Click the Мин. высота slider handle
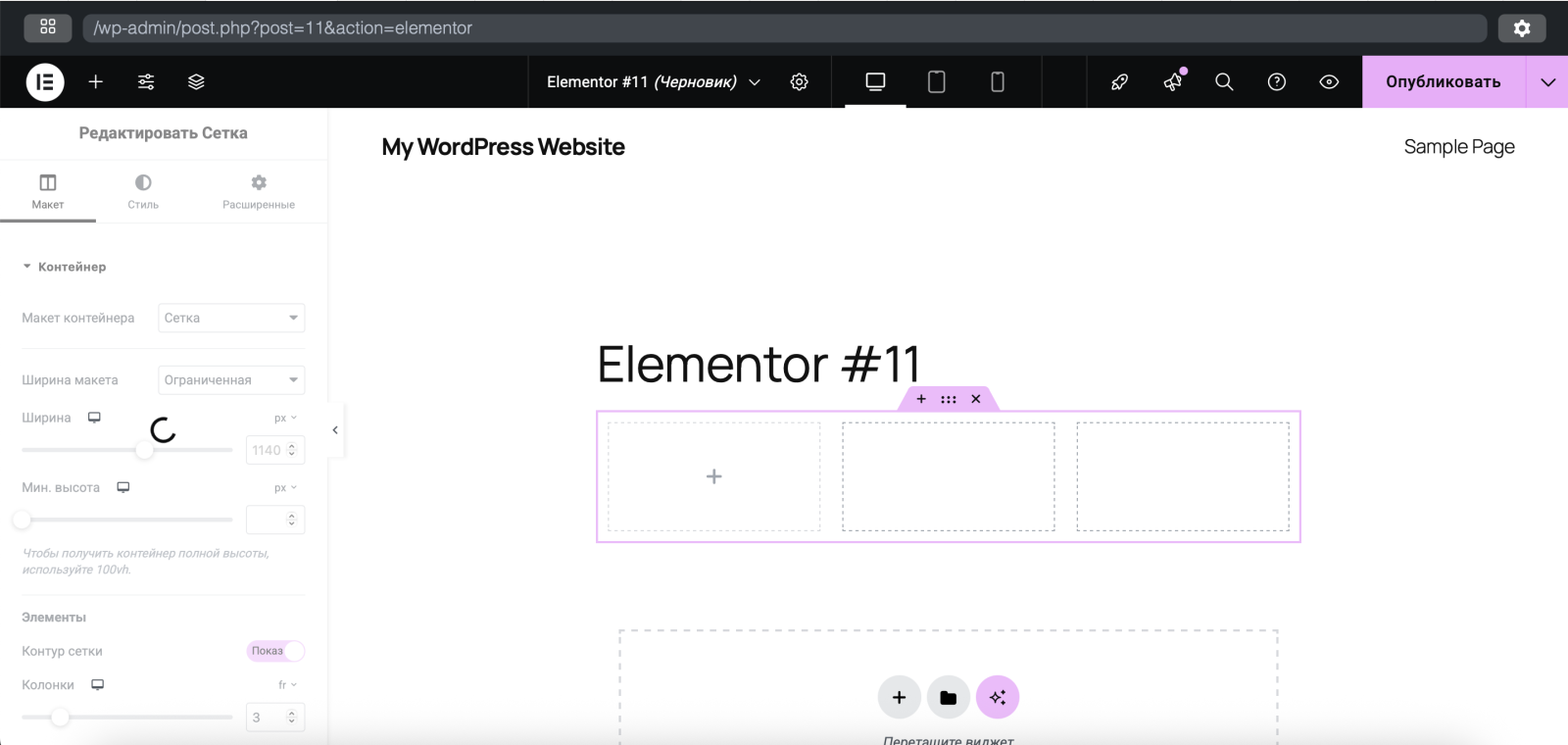Image resolution: width=1568 pixels, height=745 pixels. [23, 520]
